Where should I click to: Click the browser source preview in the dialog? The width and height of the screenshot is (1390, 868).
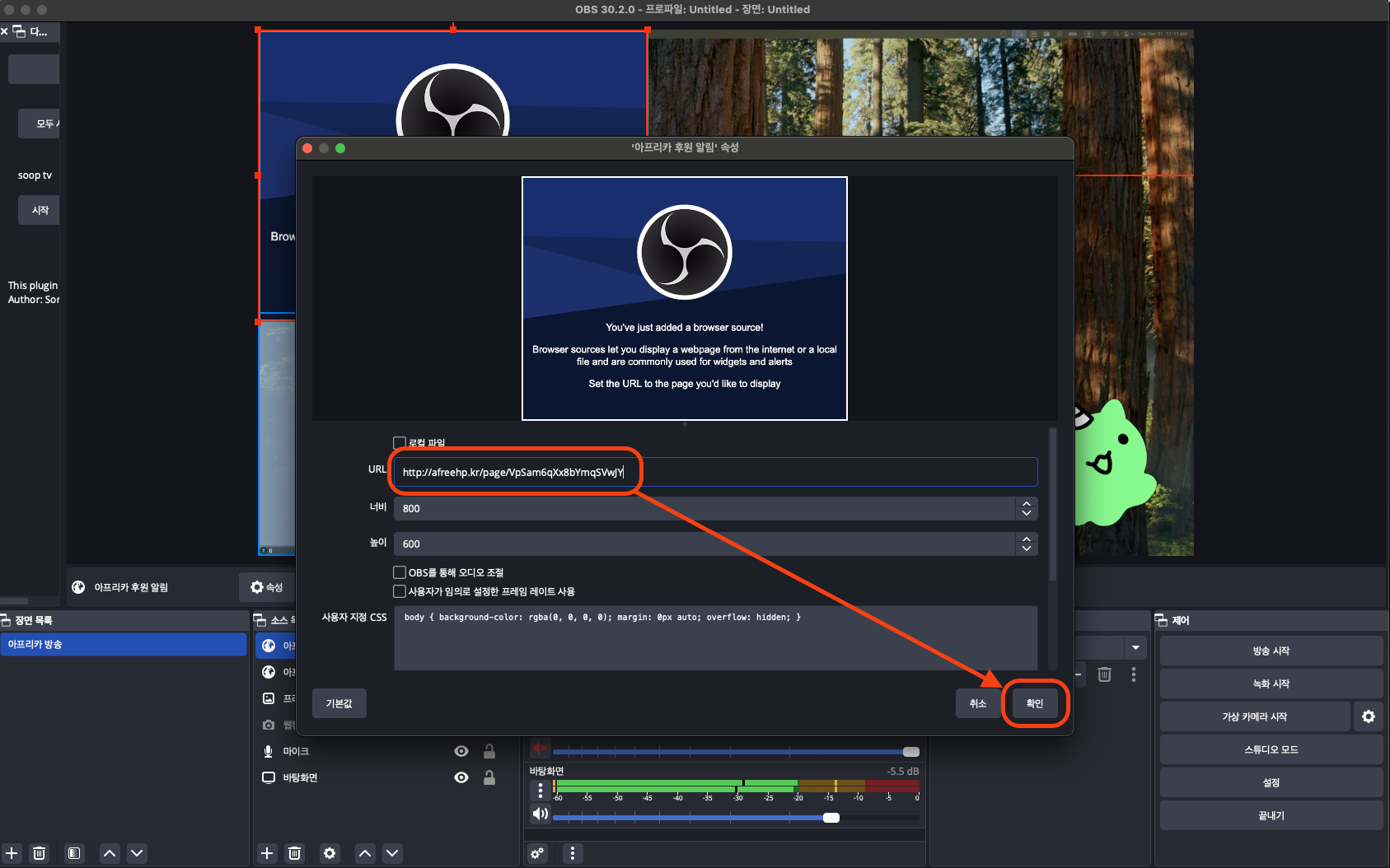point(685,298)
